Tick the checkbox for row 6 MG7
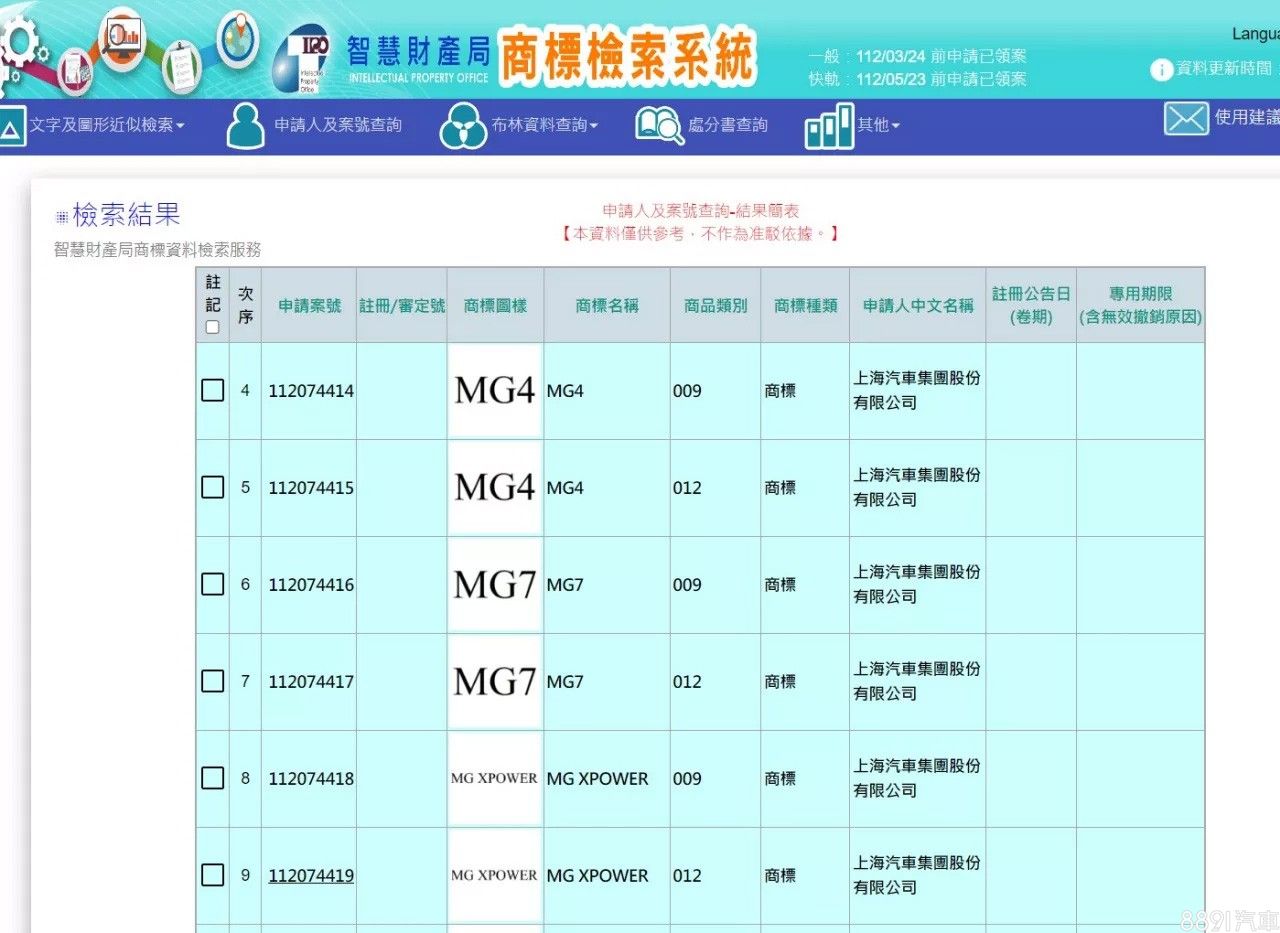1280x933 pixels. (x=213, y=584)
